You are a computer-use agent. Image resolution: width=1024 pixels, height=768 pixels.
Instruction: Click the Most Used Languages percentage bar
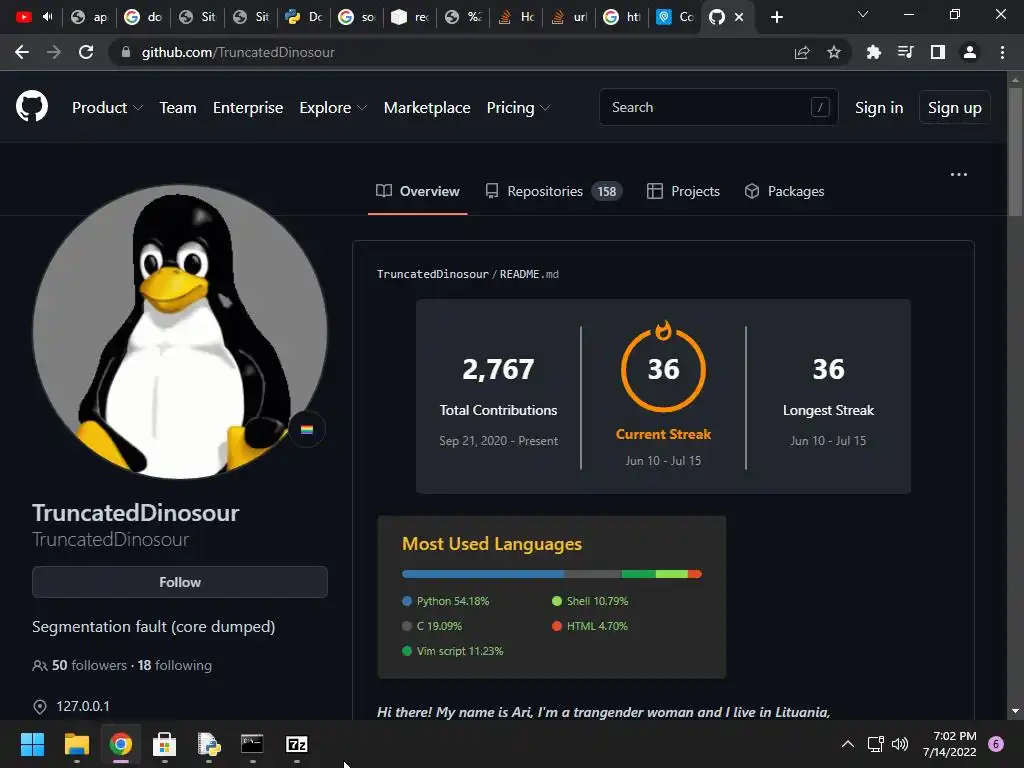tap(552, 574)
